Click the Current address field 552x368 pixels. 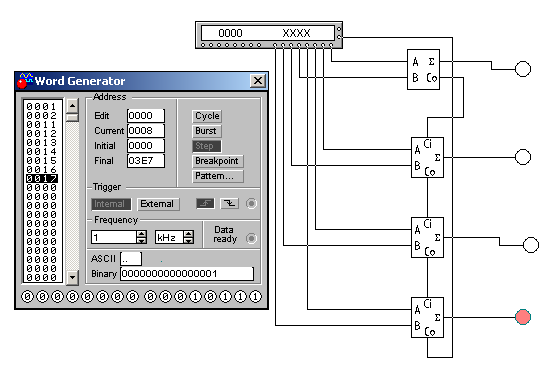tap(146, 131)
